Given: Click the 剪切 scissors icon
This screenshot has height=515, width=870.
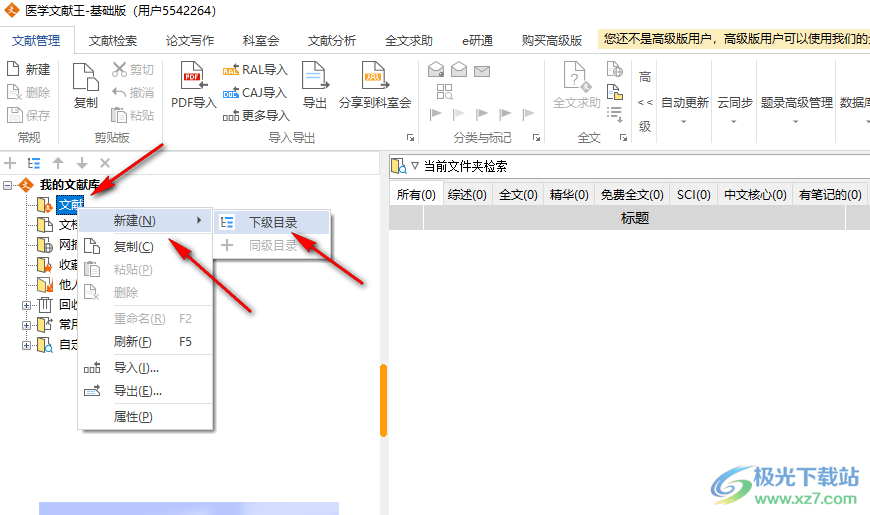Looking at the screenshot, I should click(119, 69).
